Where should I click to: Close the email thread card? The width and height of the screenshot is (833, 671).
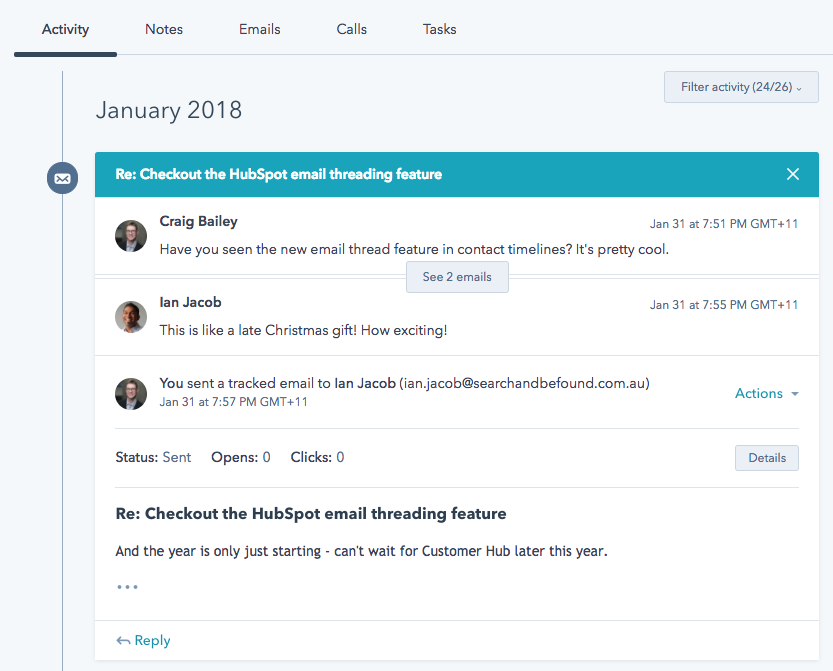pos(793,174)
